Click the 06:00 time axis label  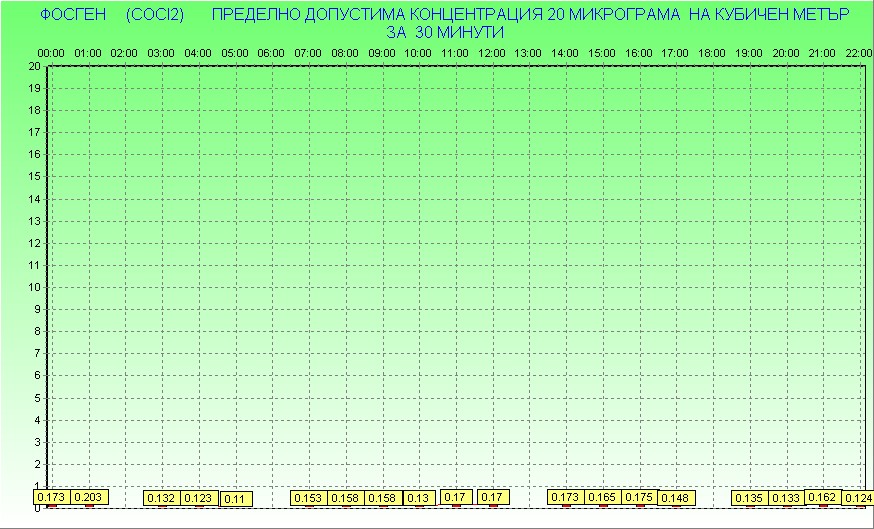[271, 54]
